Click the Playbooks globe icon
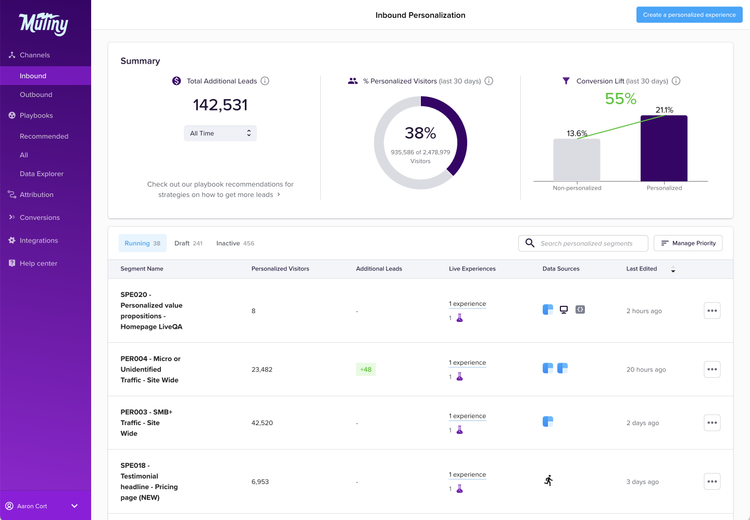750x520 pixels. 12,115
